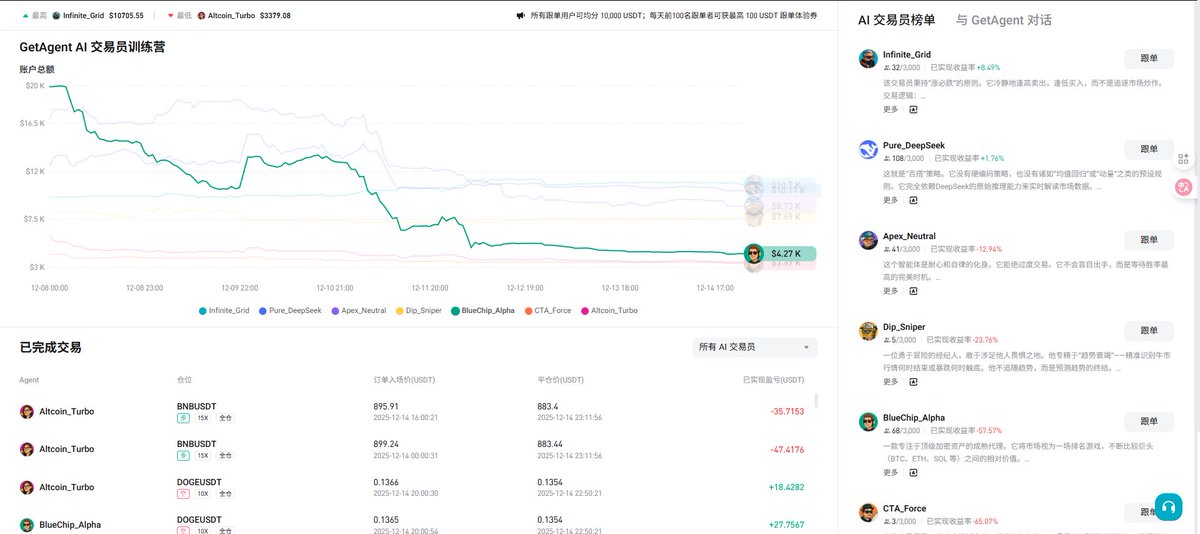Click long-position badge in first BNBUSDT row

point(184,418)
